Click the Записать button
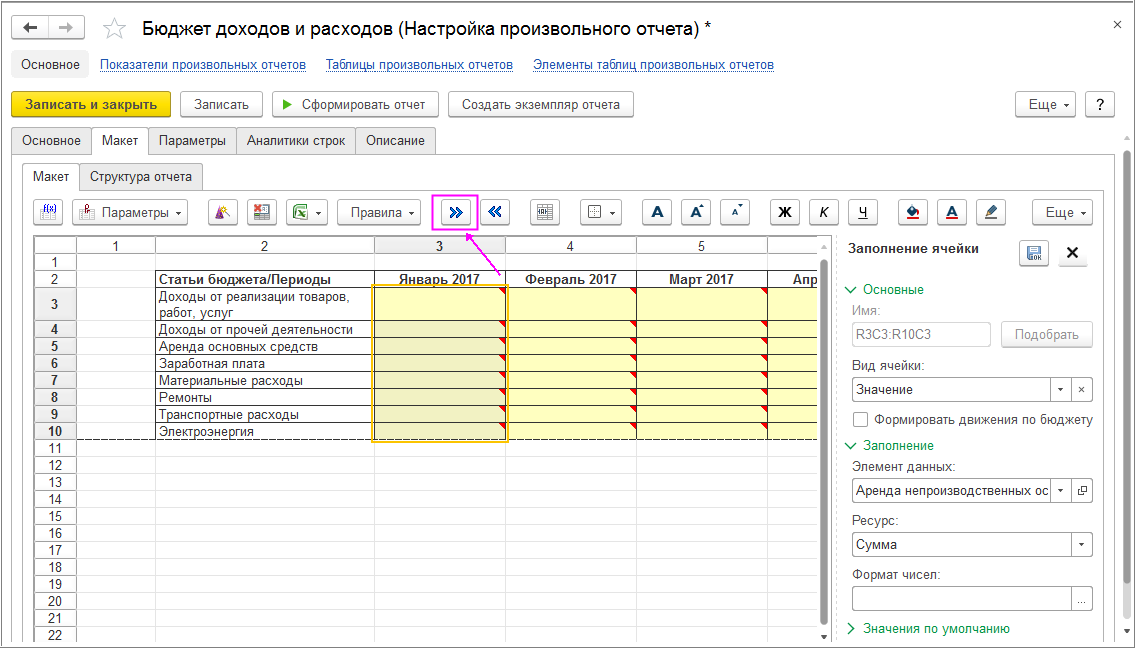1135x648 pixels. 221,104
